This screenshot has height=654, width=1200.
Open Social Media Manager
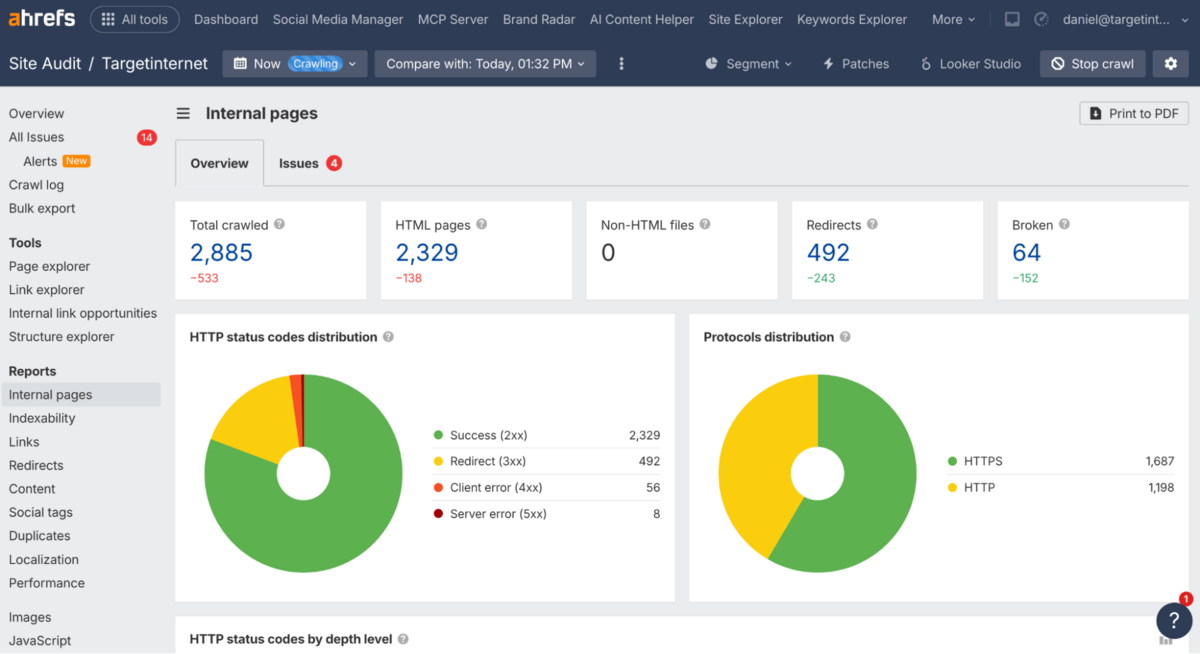pos(338,19)
